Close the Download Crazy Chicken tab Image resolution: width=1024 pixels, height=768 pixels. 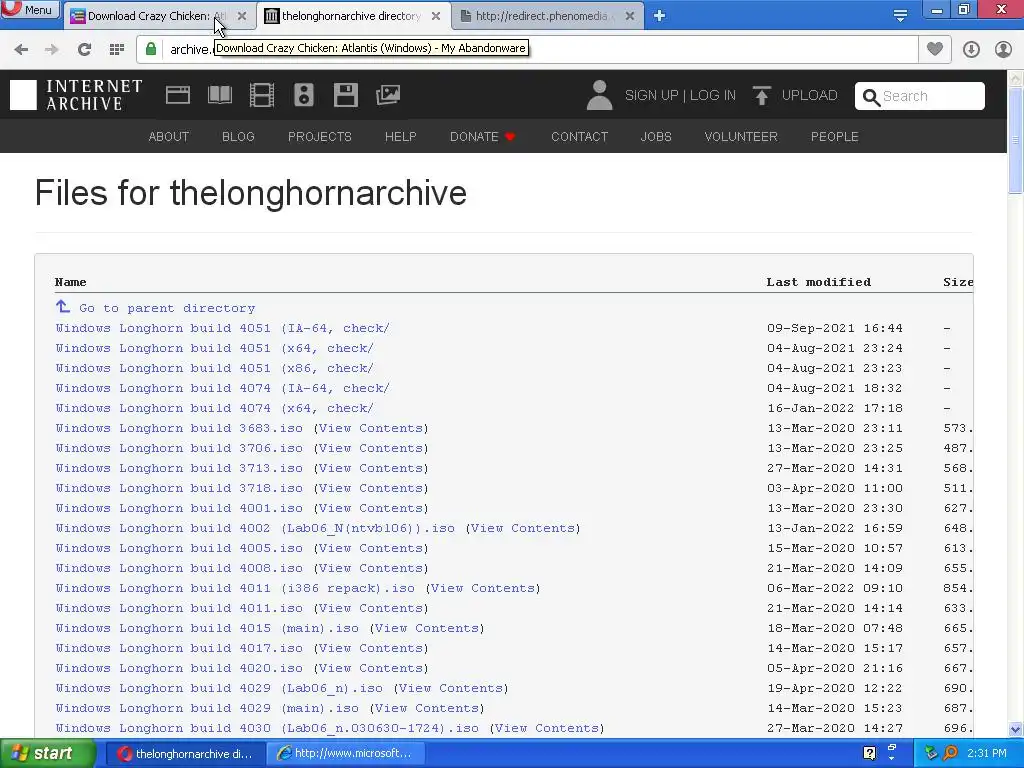coord(242,16)
